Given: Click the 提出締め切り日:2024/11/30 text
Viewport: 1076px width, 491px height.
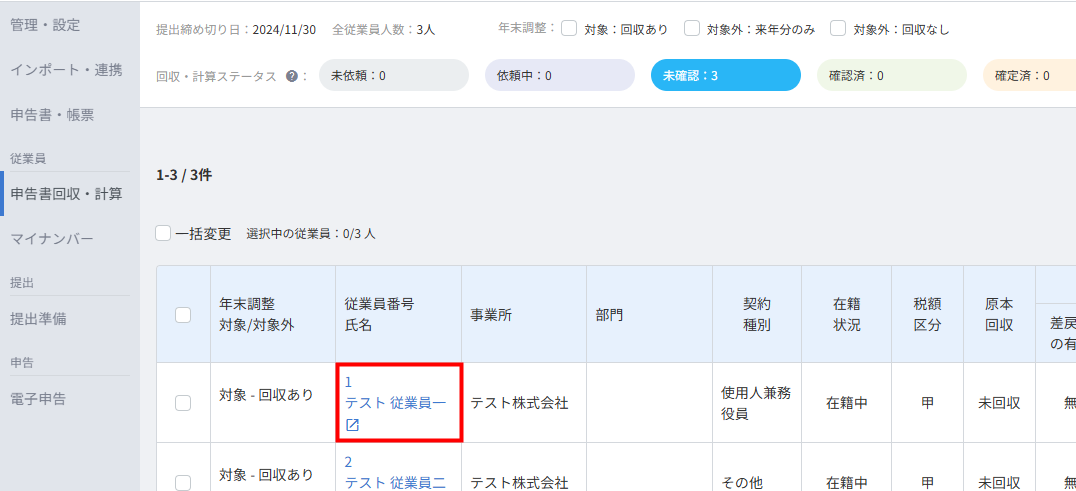Looking at the screenshot, I should [x=236, y=29].
